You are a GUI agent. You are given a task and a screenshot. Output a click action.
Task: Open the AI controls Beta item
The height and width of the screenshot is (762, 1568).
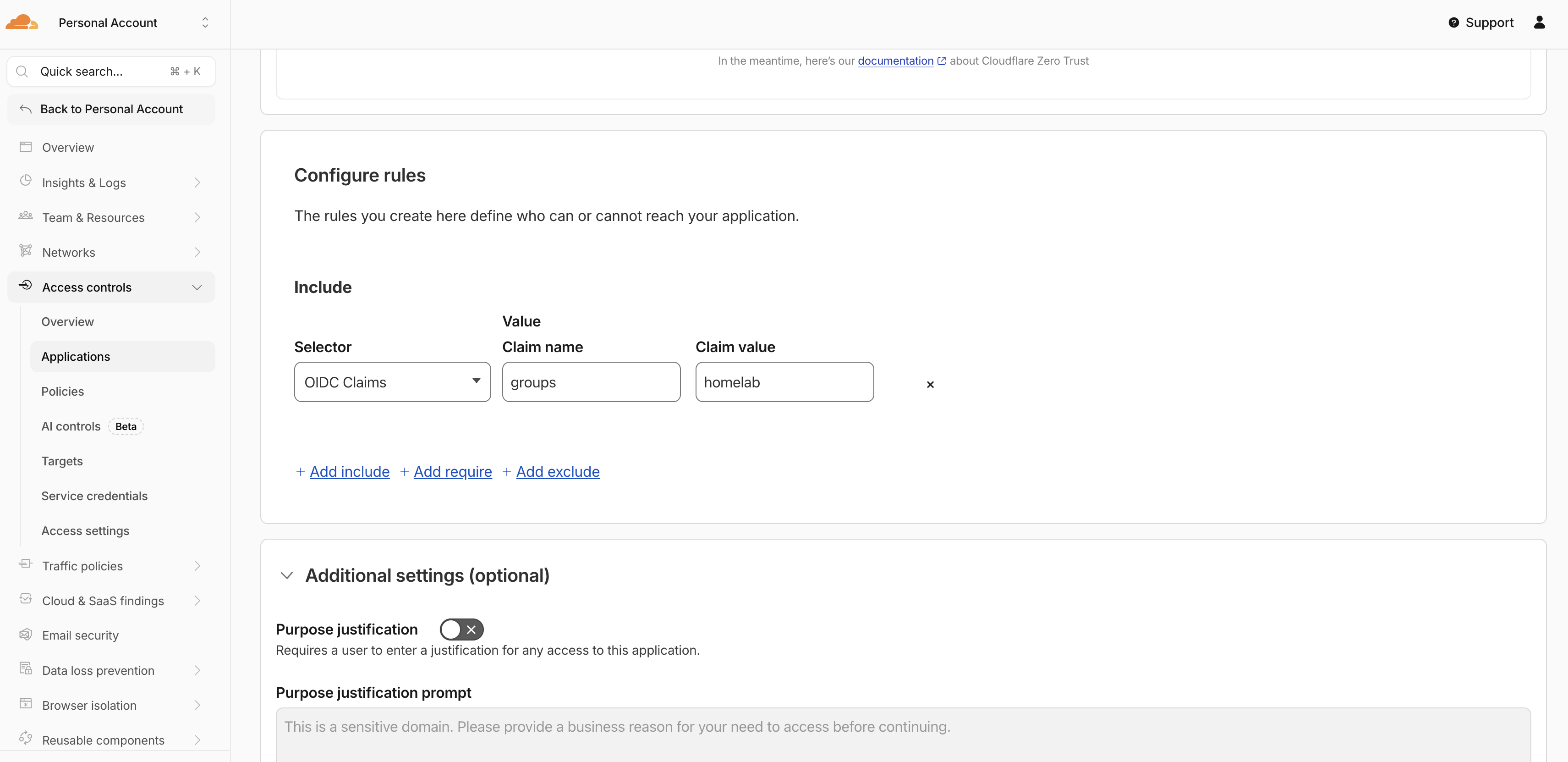pos(122,426)
